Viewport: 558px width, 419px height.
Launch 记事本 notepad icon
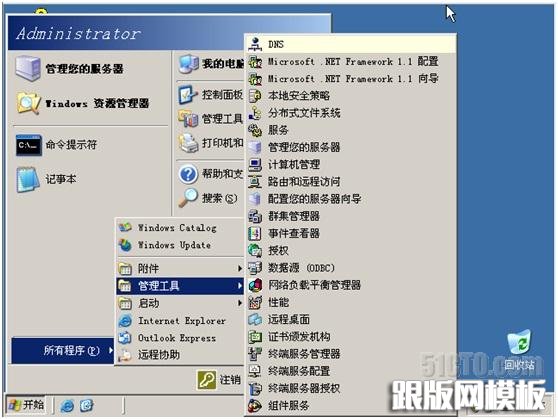click(28, 180)
